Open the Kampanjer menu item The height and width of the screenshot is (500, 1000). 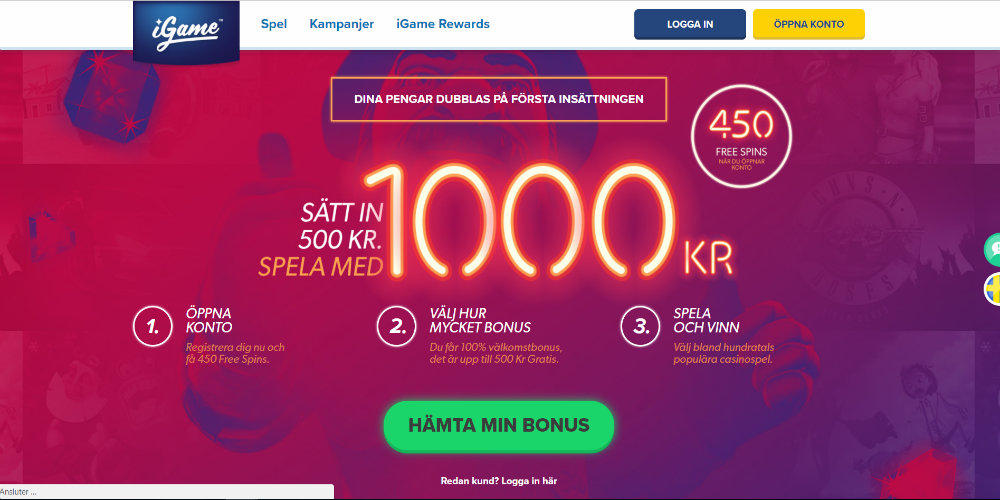click(342, 24)
